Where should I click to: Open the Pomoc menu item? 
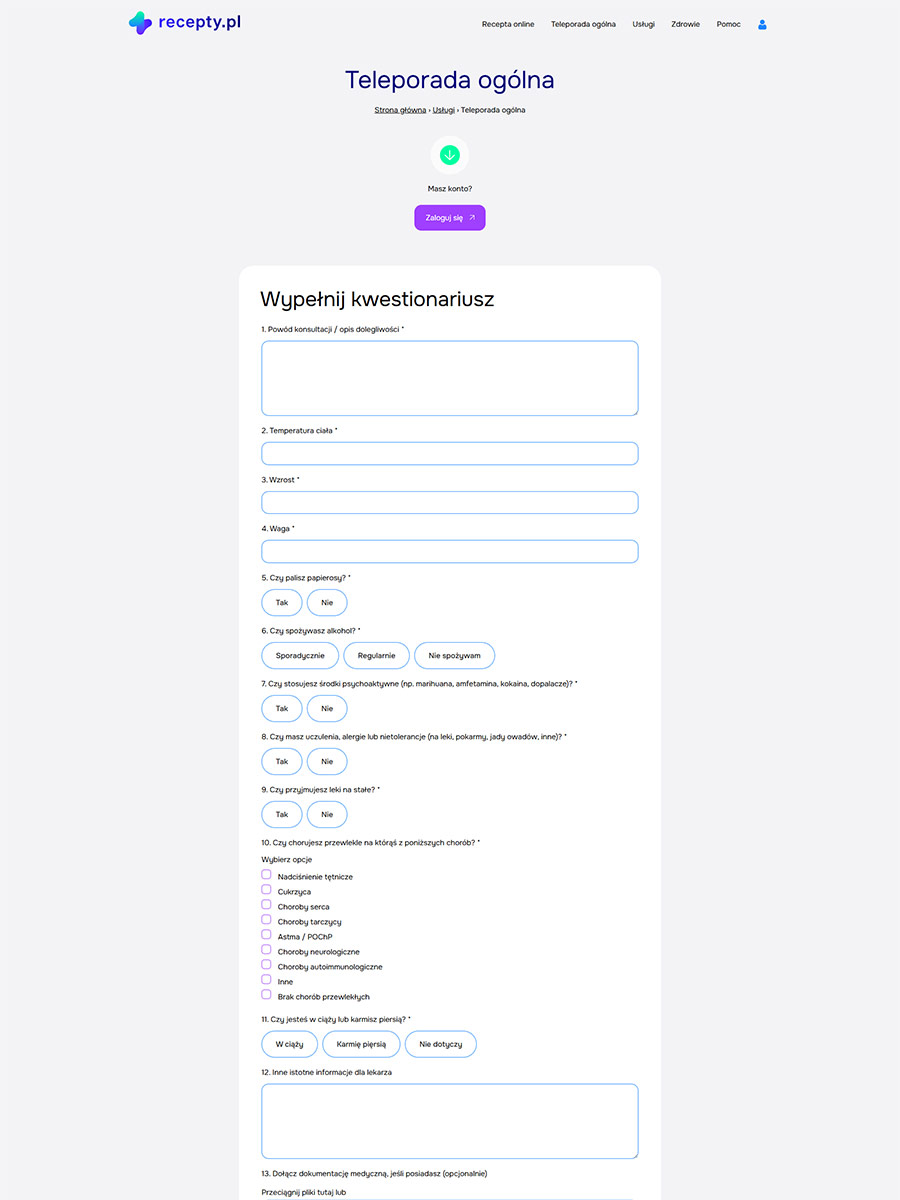coord(728,24)
